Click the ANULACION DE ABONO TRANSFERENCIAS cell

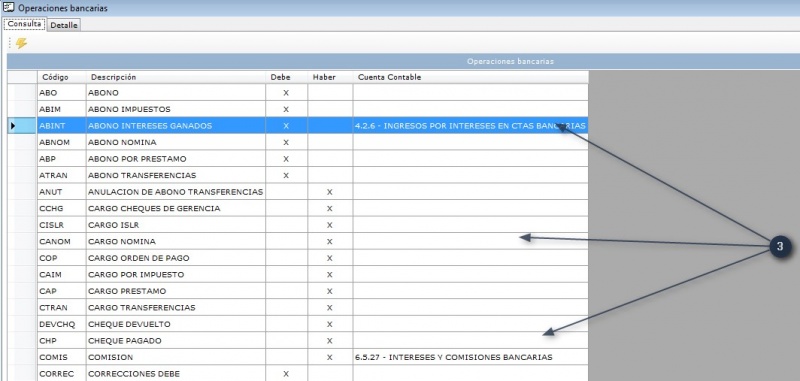point(176,192)
